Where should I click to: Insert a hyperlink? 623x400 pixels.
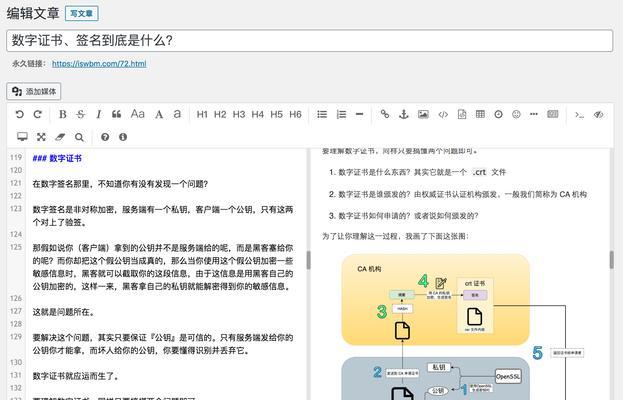tap(385, 114)
